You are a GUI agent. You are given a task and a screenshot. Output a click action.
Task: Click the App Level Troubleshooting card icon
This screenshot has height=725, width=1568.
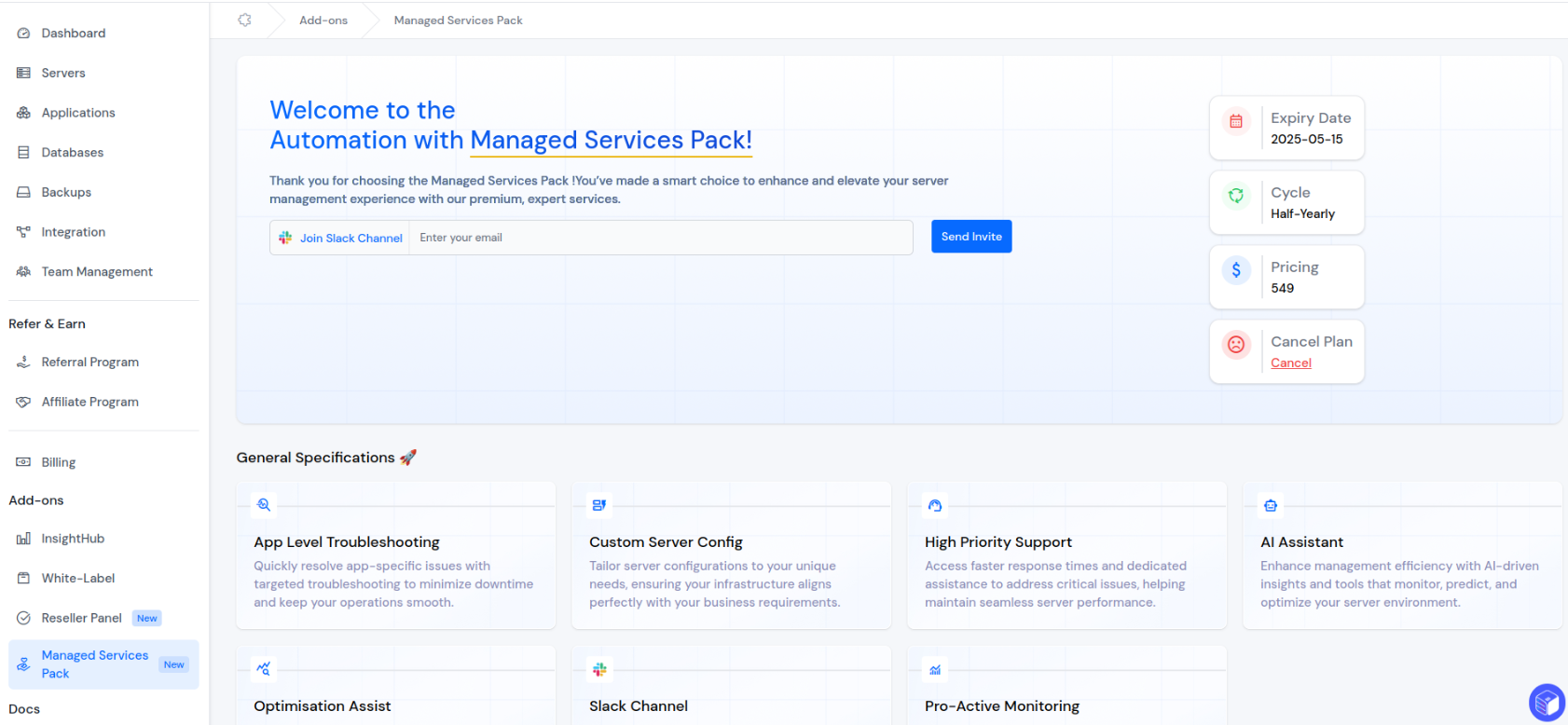264,505
